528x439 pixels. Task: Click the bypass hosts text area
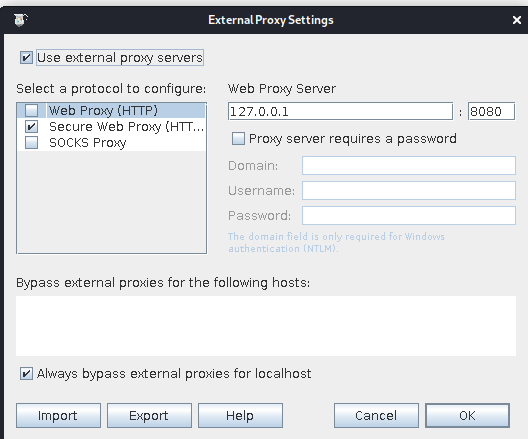266,326
